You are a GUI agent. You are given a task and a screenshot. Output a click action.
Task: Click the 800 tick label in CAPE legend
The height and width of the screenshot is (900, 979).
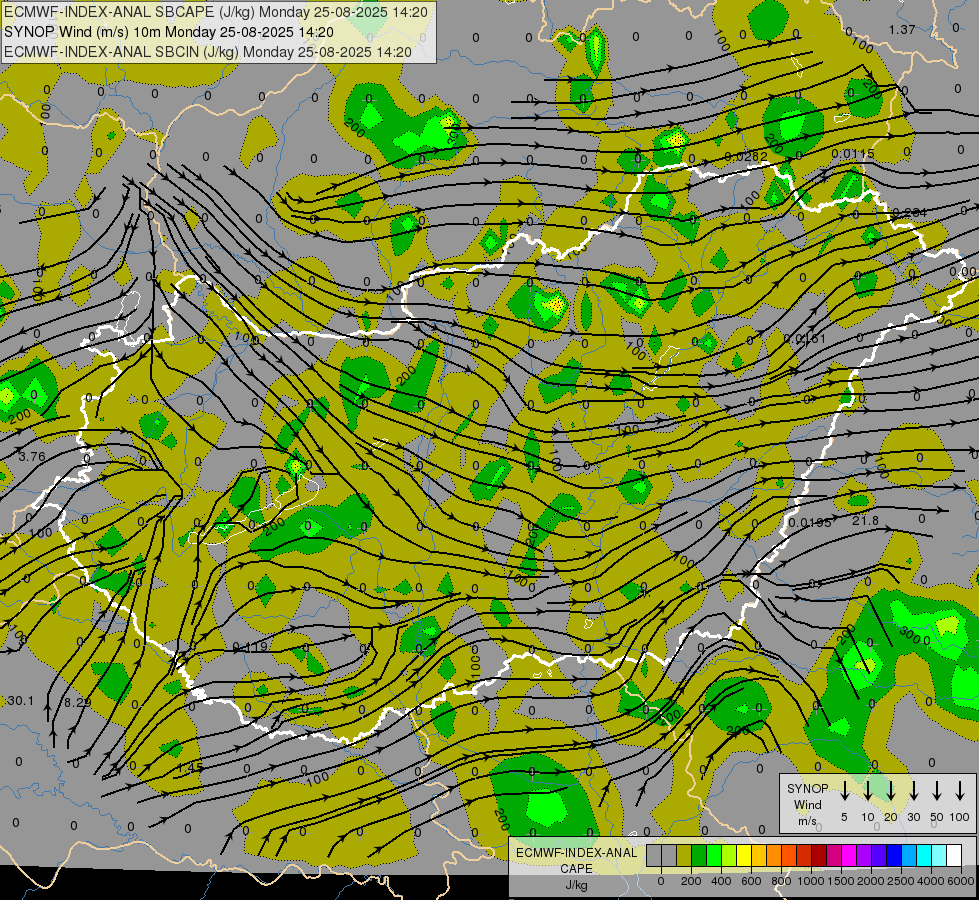click(x=781, y=881)
